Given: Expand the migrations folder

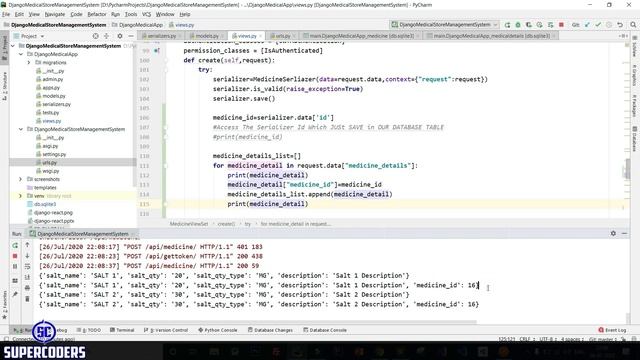Looking at the screenshot, I should (29, 62).
